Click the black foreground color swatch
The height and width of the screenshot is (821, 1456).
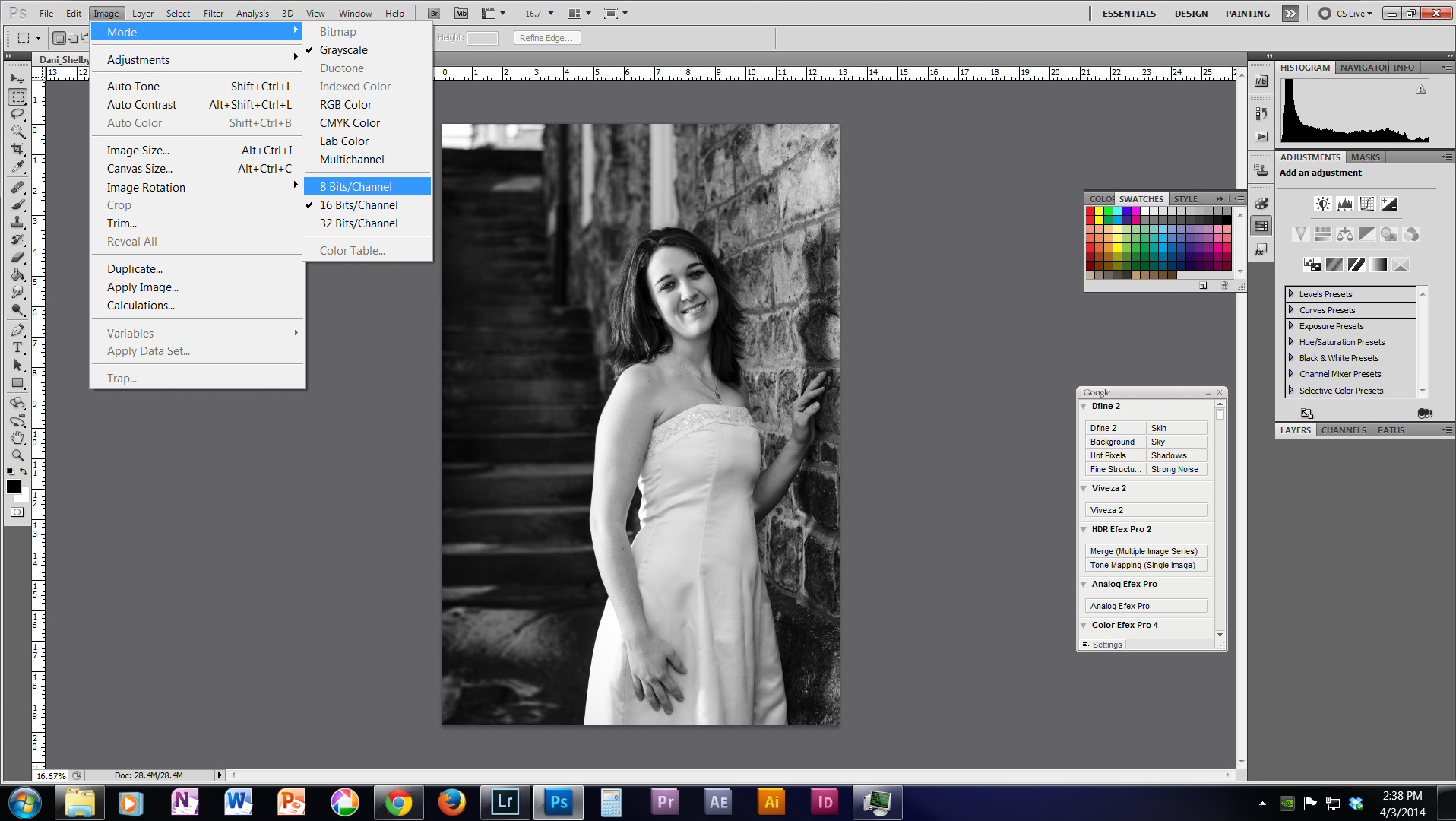[x=13, y=487]
